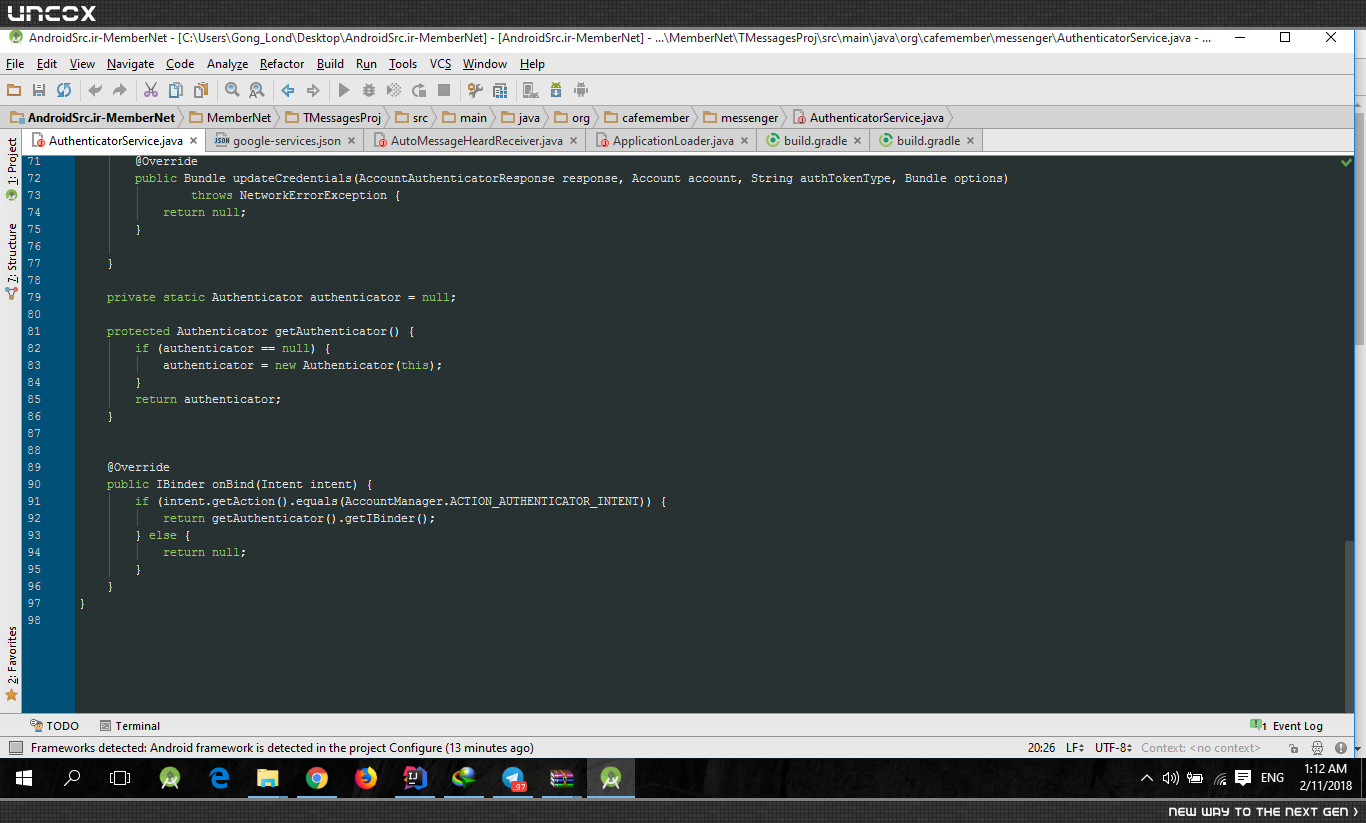The width and height of the screenshot is (1366, 823).
Task: Switch to google-services.json tab
Action: (284, 141)
